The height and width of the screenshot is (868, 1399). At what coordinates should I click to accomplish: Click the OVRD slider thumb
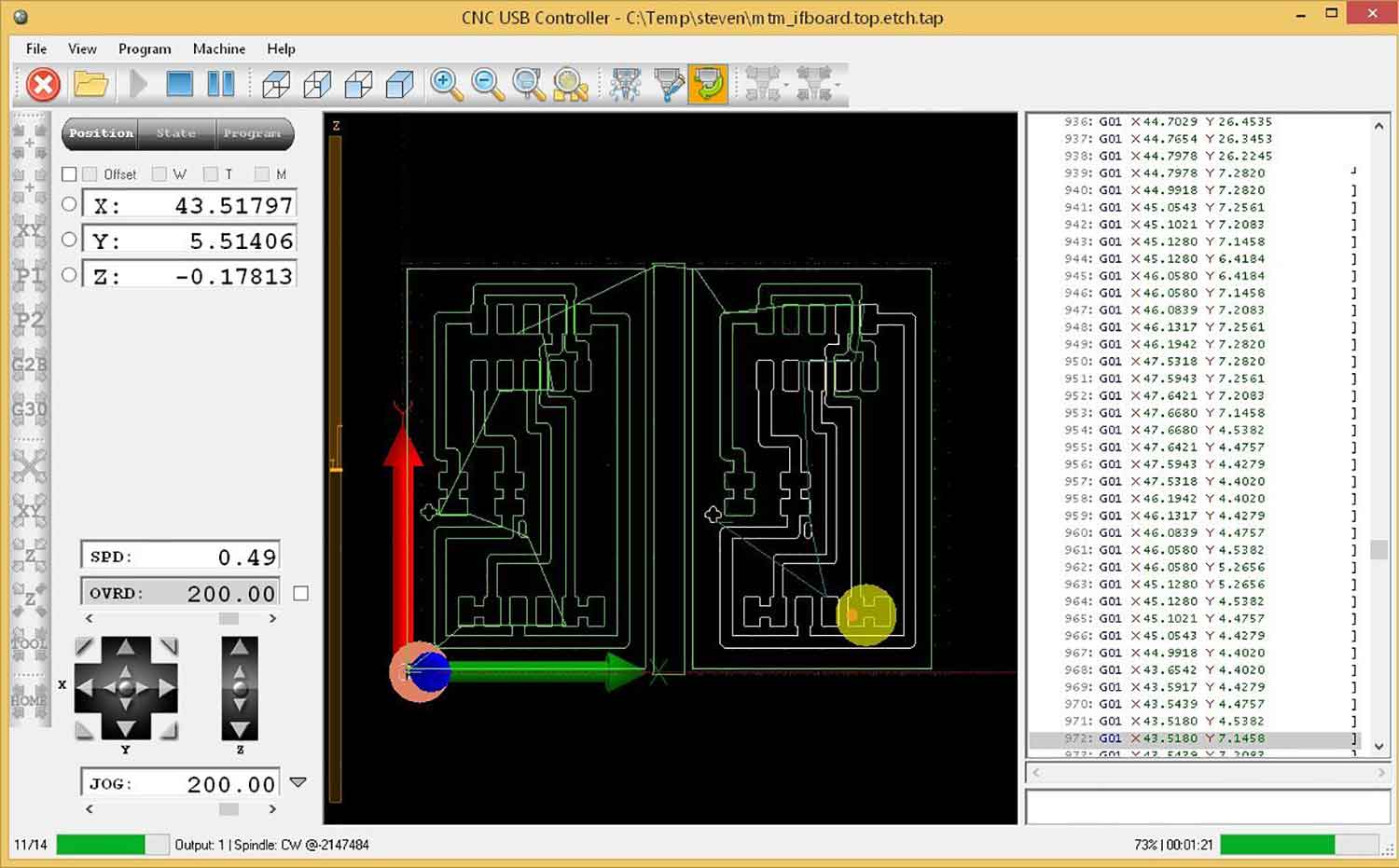[229, 618]
